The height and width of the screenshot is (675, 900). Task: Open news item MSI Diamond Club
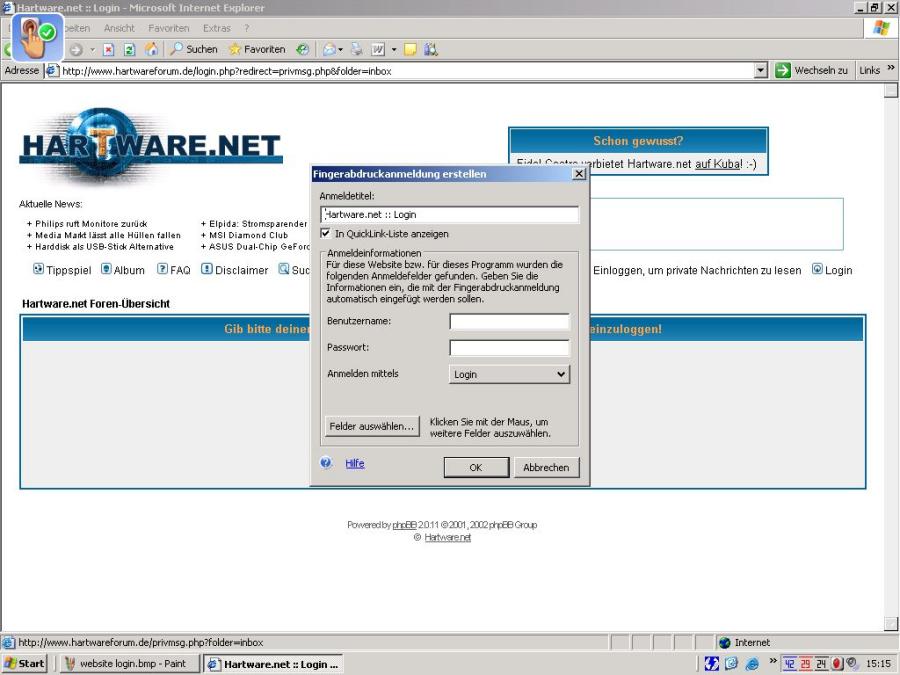[249, 235]
